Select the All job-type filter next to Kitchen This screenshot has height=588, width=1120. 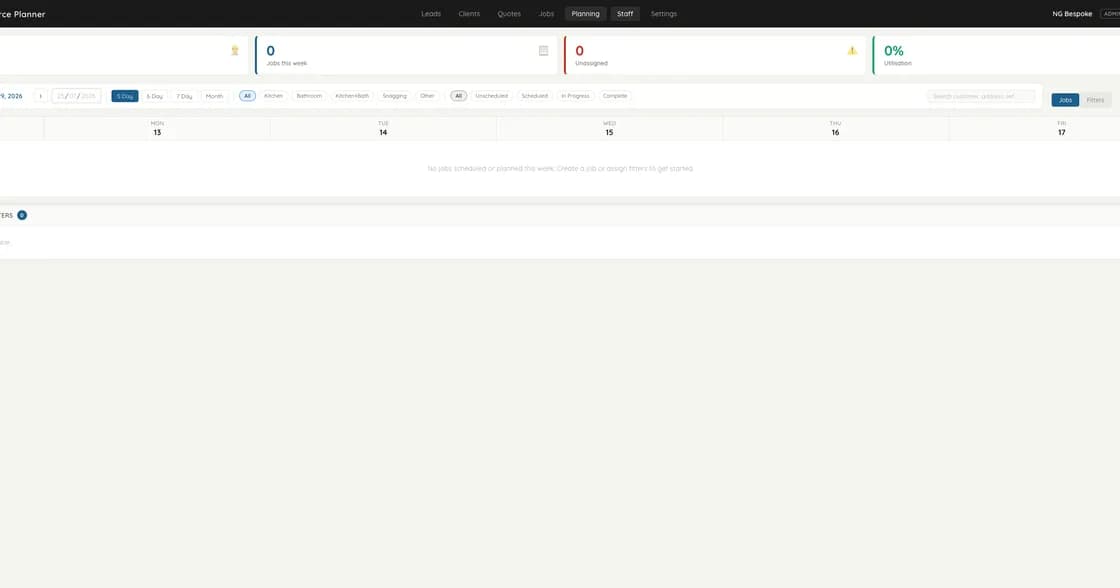coord(247,96)
